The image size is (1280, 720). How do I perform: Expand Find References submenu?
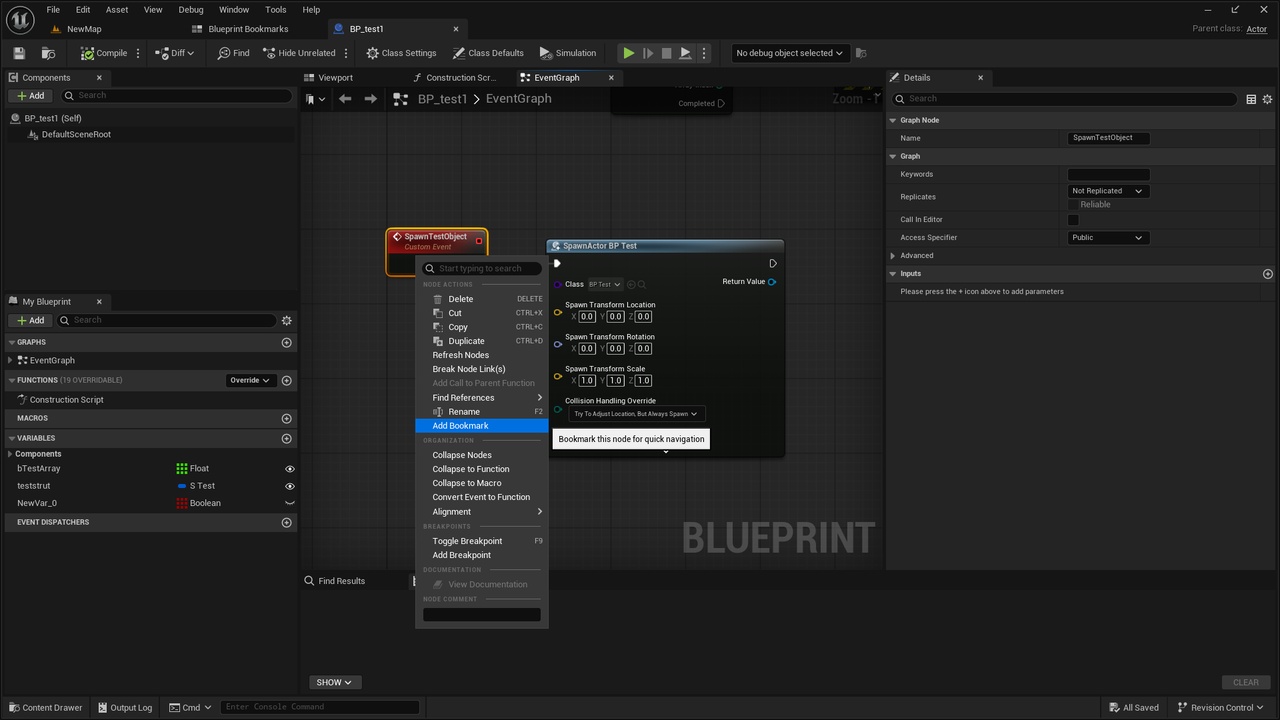coord(482,398)
